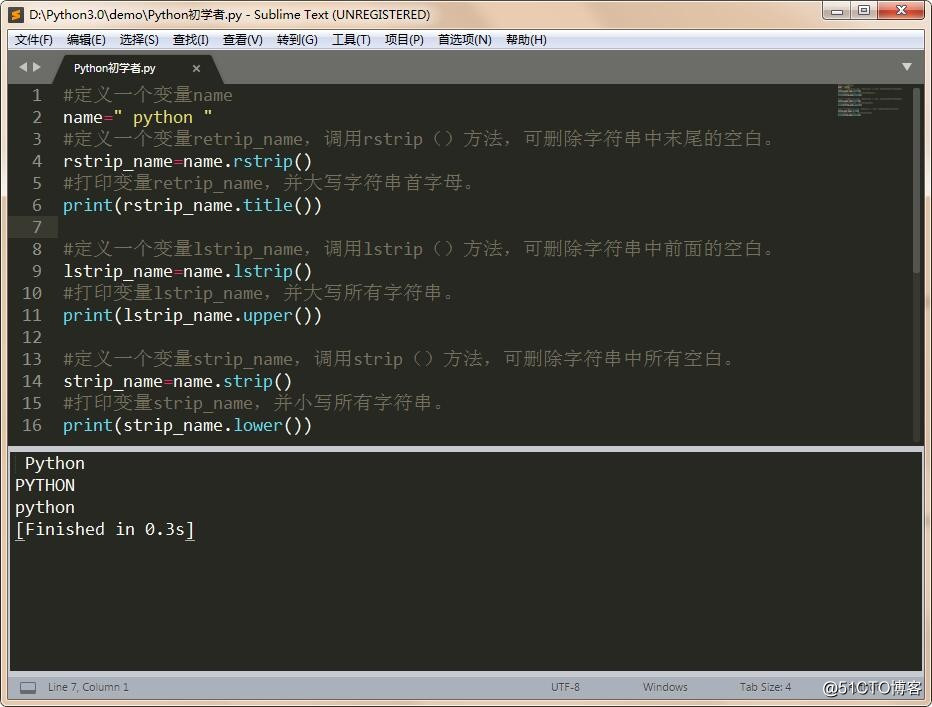Image resolution: width=932 pixels, height=707 pixels.
Task: Click the minimap code preview
Action: click(869, 100)
